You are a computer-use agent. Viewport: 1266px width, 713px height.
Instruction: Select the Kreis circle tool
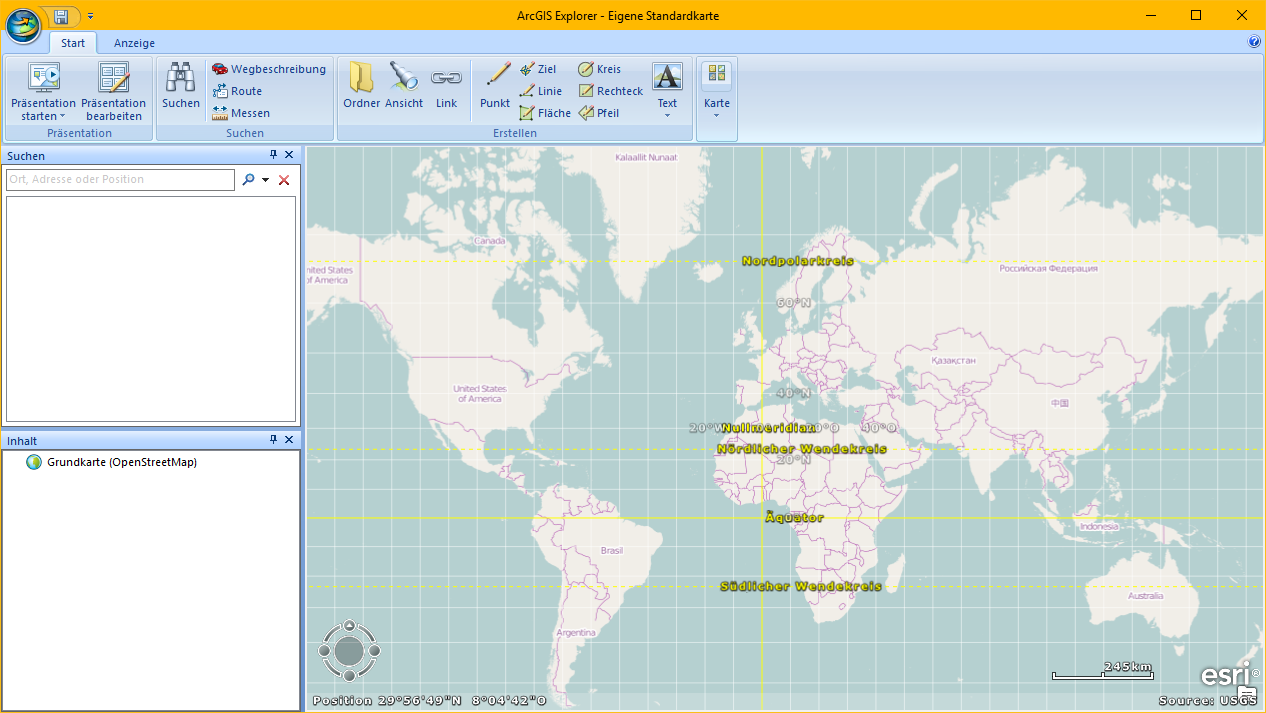tap(586, 69)
